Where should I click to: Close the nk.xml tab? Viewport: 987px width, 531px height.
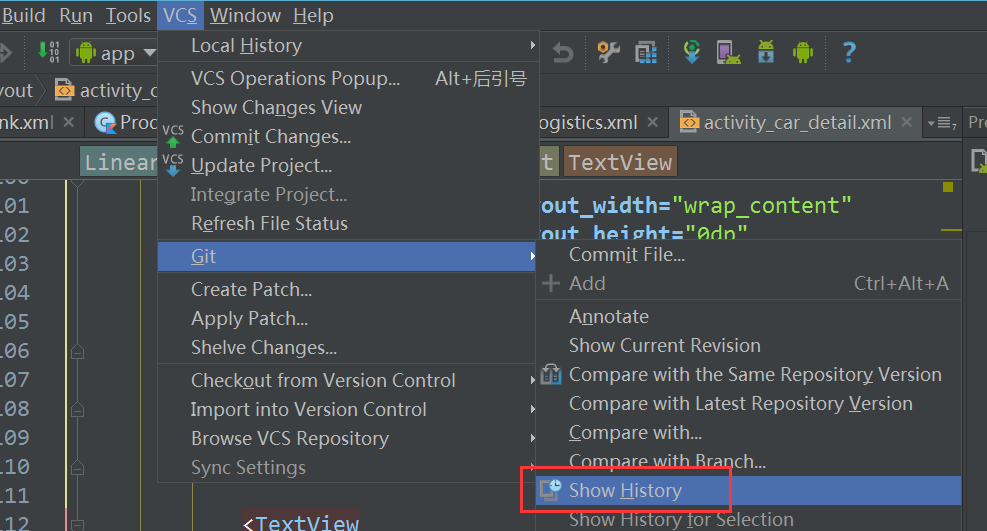pyautogui.click(x=69, y=121)
